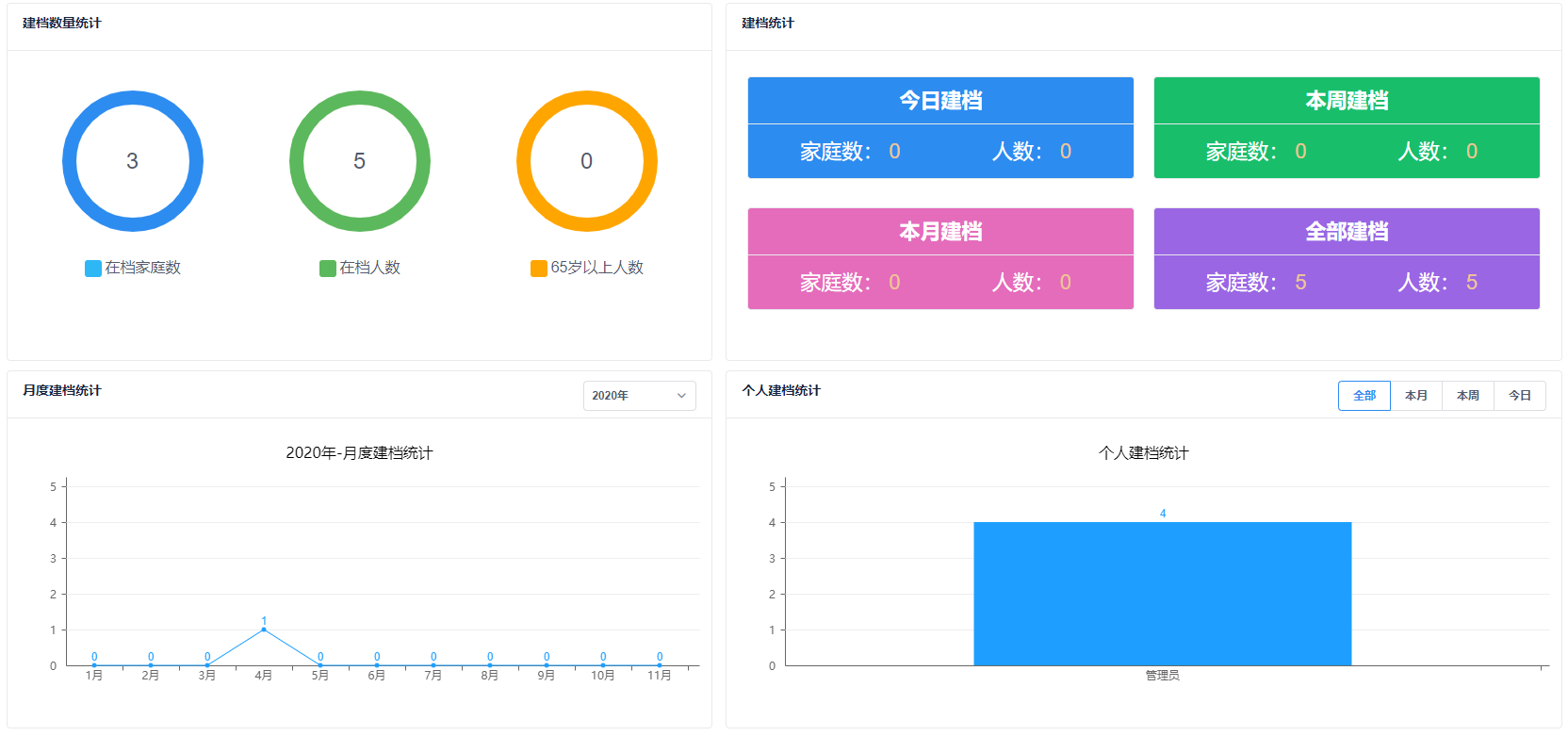Image resolution: width=1568 pixels, height=736 pixels.
Task: Open the 今日建档 blue card header
Action: pos(939,101)
